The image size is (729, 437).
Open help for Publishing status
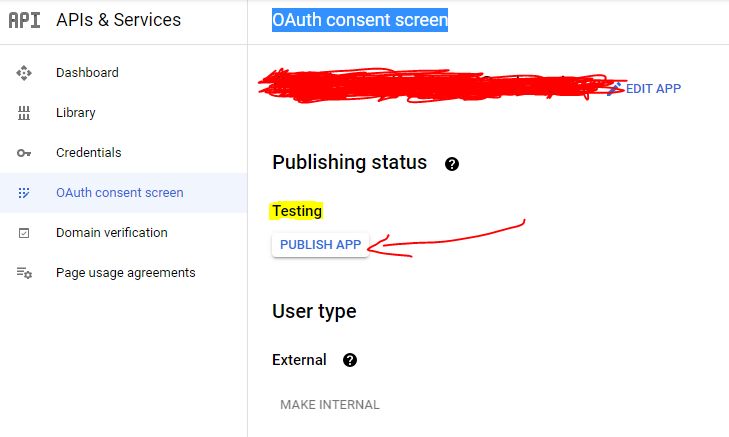coord(451,164)
